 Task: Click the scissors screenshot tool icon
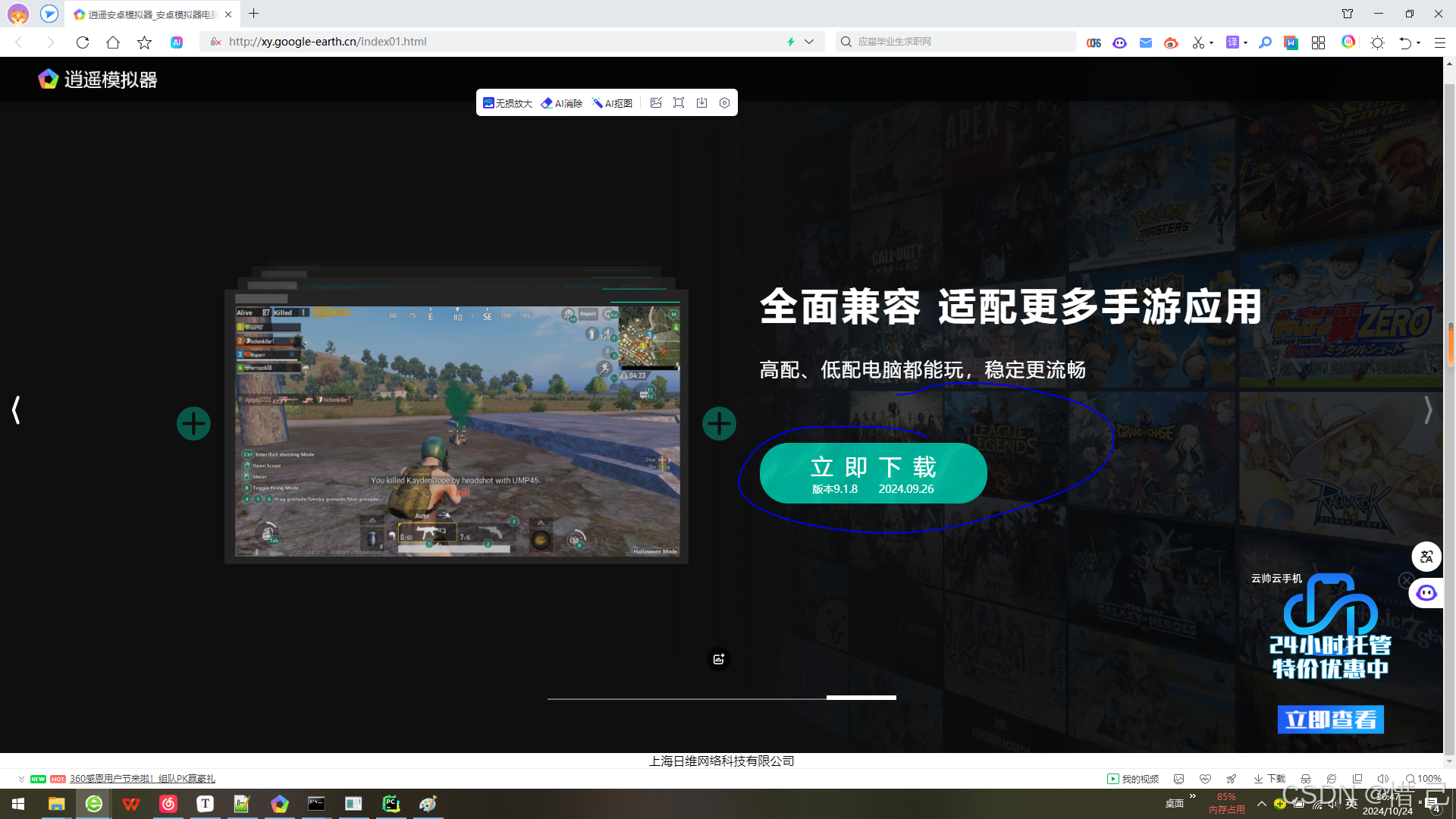pyautogui.click(x=1198, y=43)
